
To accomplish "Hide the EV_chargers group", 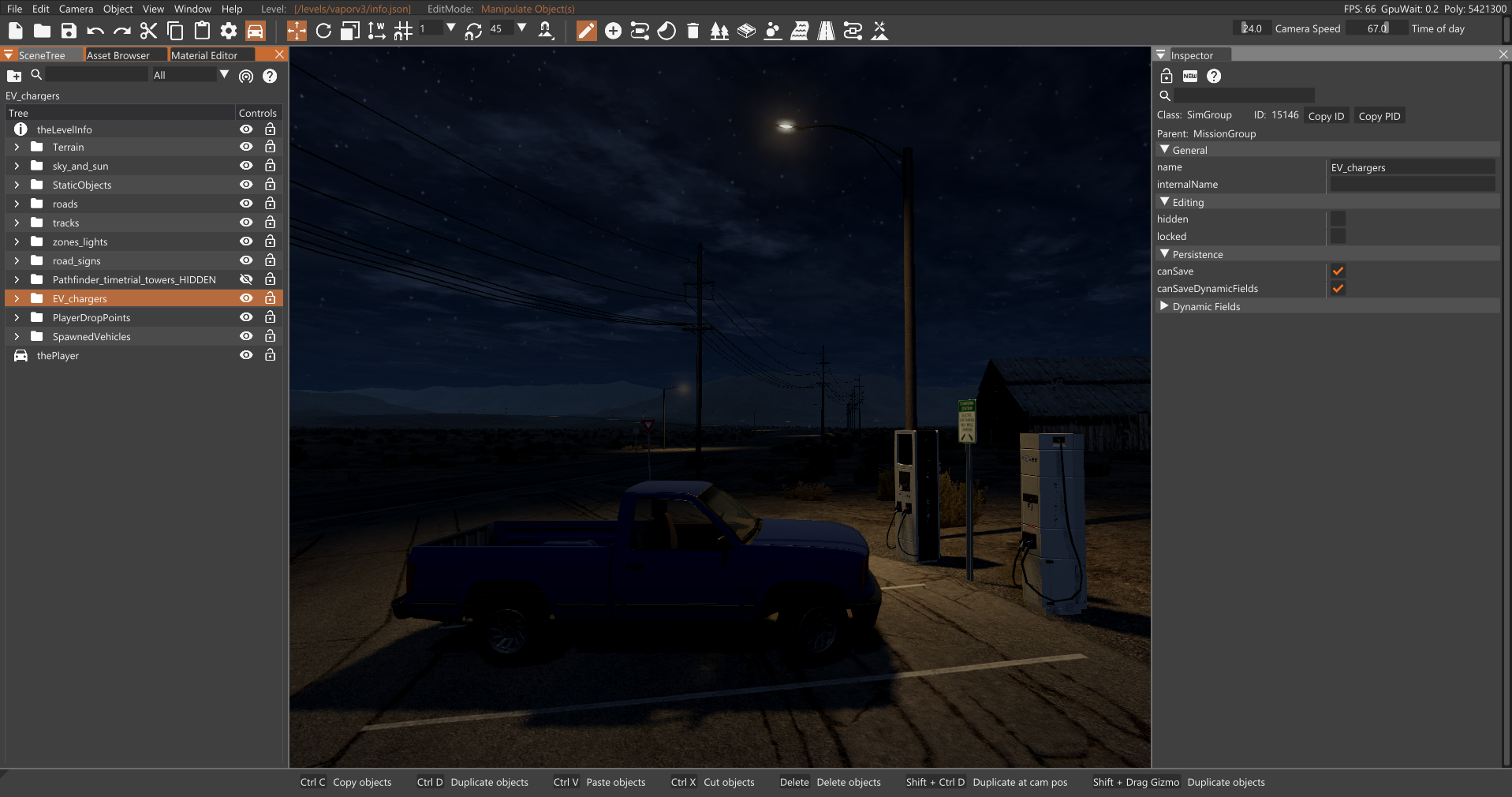I will click(246, 298).
